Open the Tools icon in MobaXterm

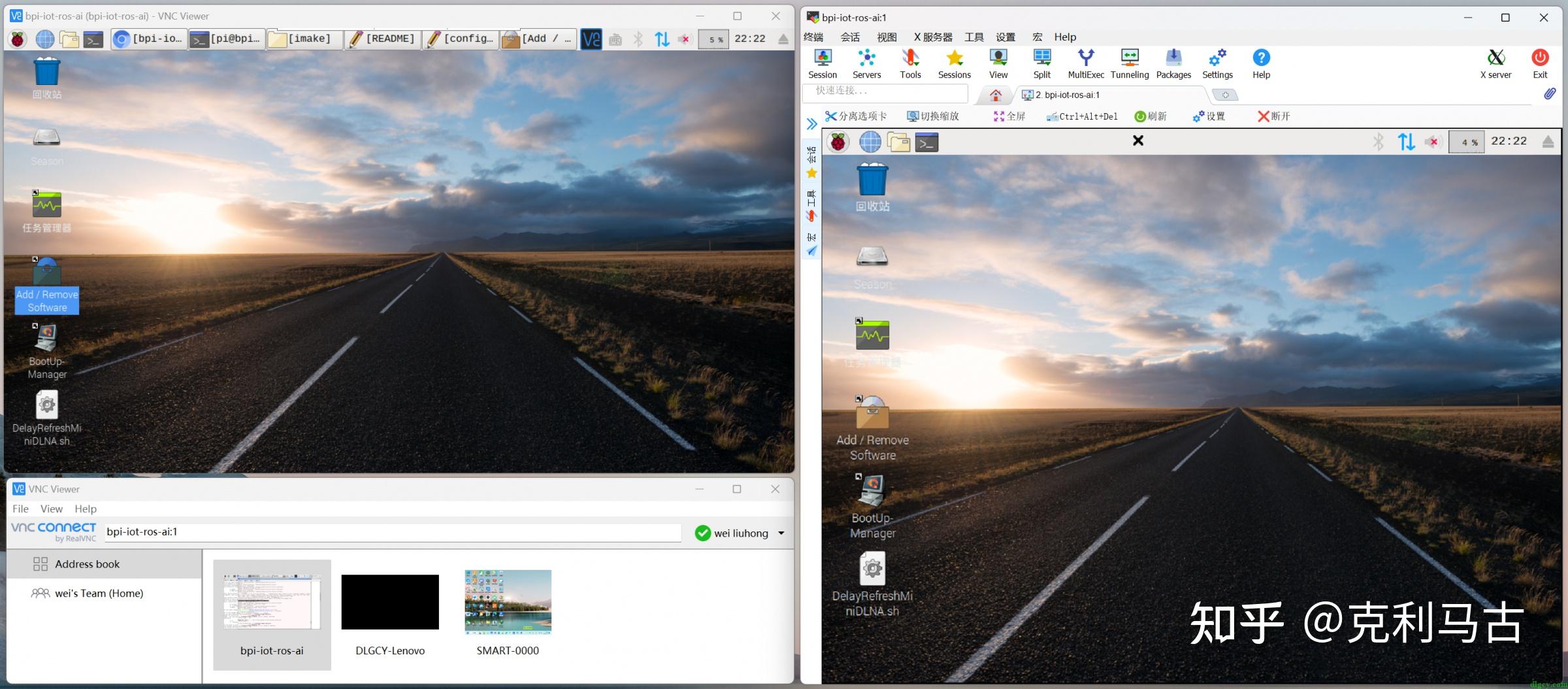[x=910, y=64]
